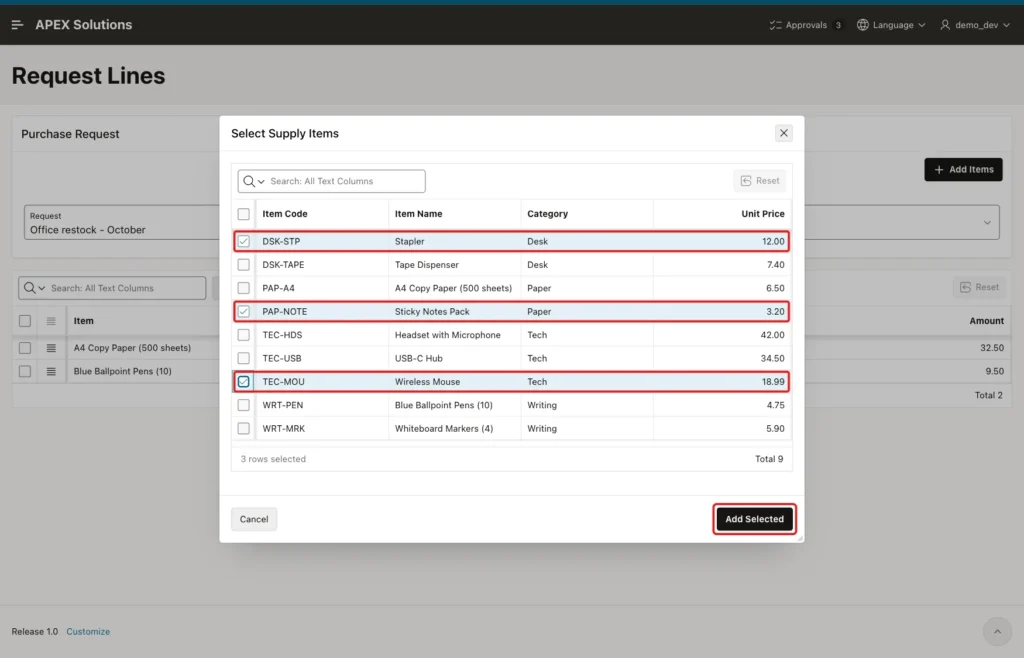Uncheck the PAP-NOTE row checkbox

tap(244, 311)
